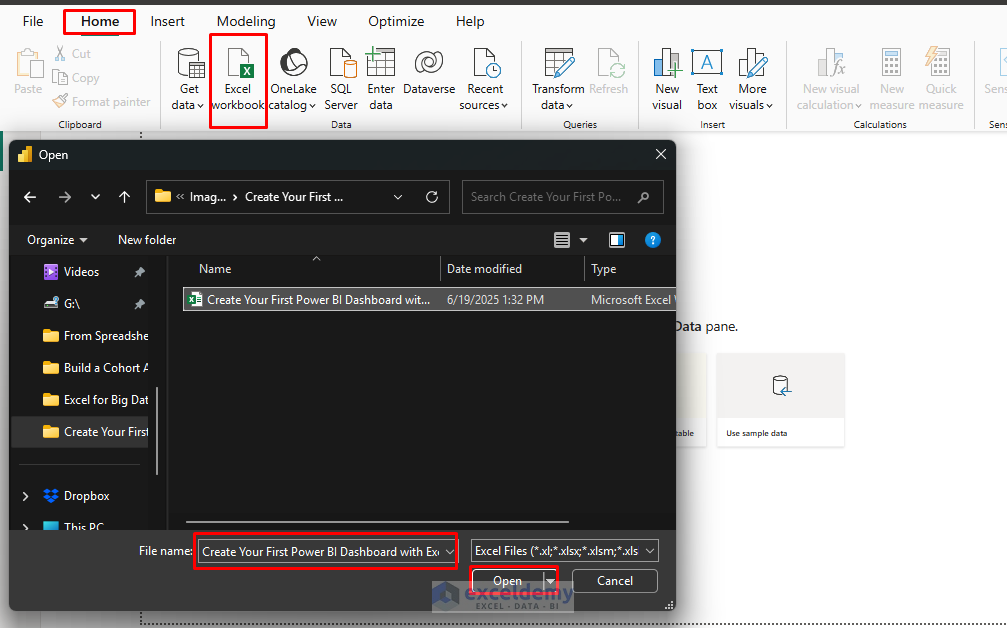This screenshot has height=628, width=1007.
Task: Open the Build a Cohort folder shortcut
Action: (95, 368)
